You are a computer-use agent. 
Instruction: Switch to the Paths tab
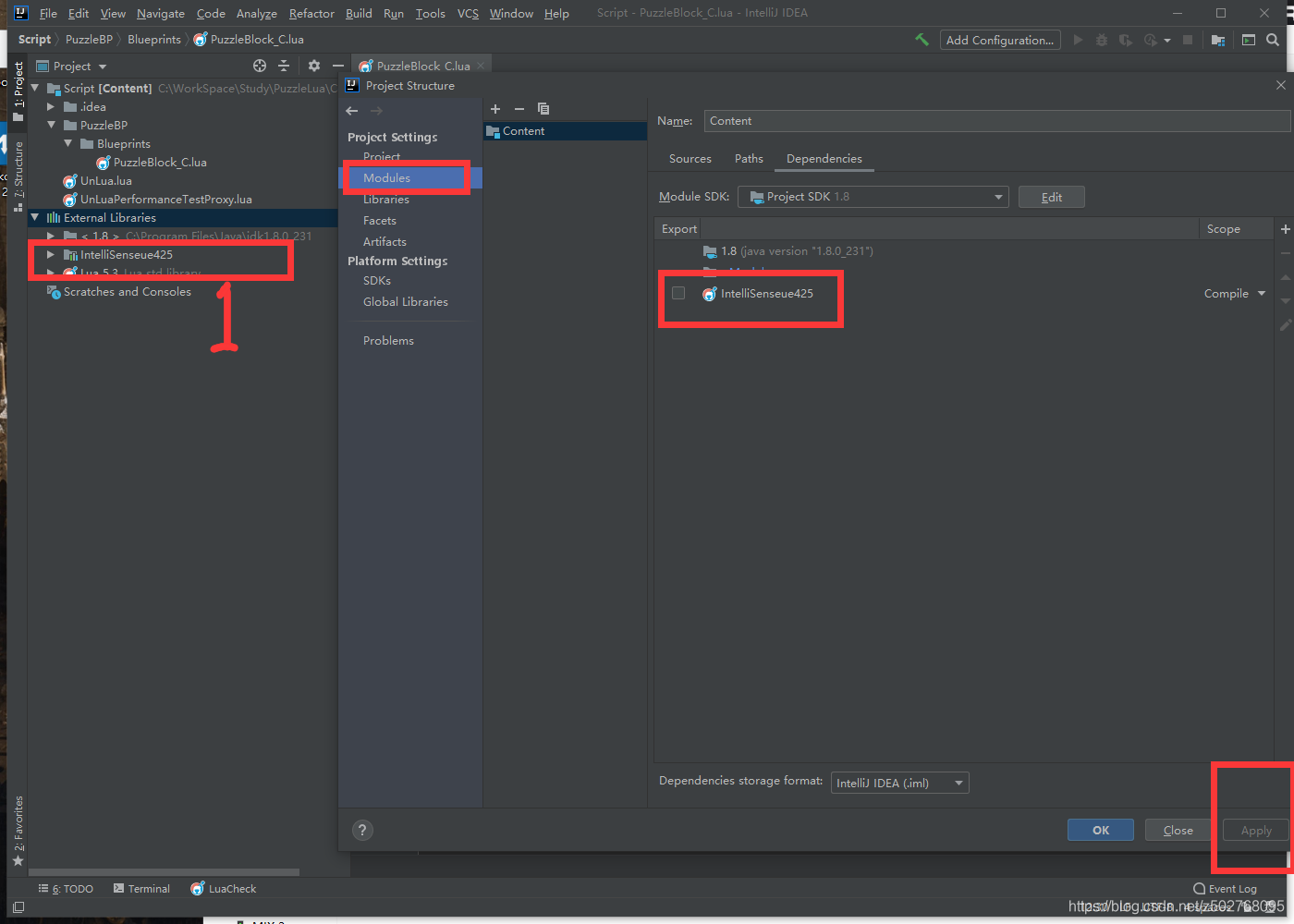(749, 159)
